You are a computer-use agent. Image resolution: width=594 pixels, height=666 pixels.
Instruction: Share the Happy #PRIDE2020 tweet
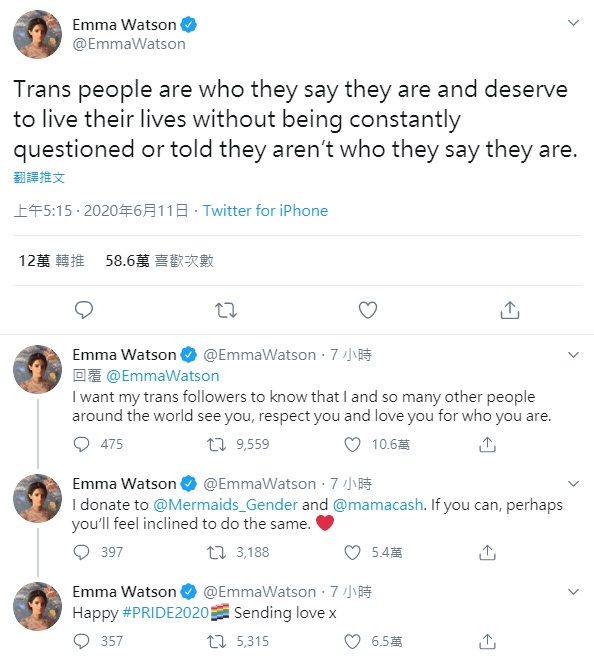click(487, 641)
